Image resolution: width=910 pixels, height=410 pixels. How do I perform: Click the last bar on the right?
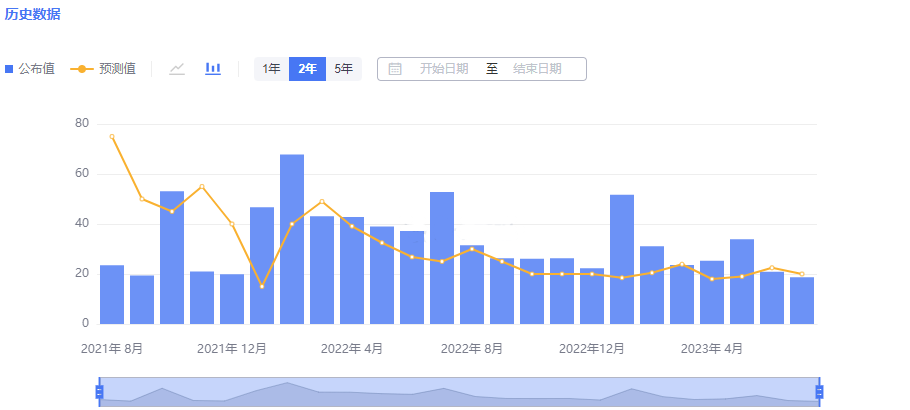click(802, 301)
